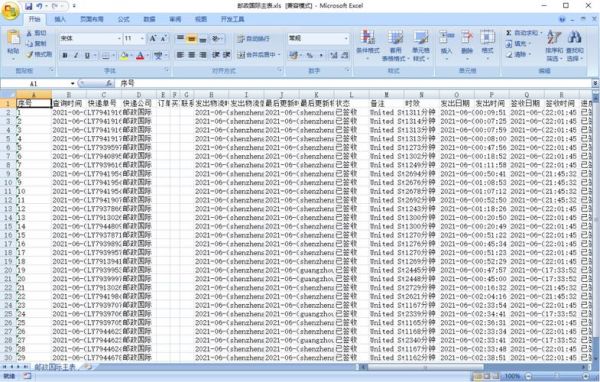The width and height of the screenshot is (600, 382).
Task: Switch to the Insert ribbon tab
Action: pos(60,19)
